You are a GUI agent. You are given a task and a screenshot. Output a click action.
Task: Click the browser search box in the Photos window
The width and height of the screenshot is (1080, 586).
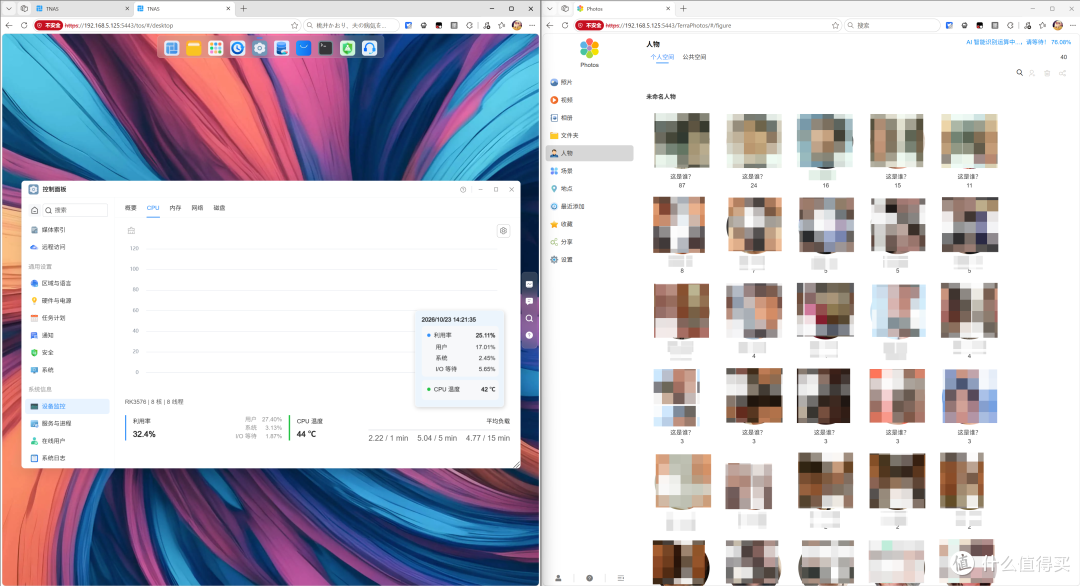892,25
